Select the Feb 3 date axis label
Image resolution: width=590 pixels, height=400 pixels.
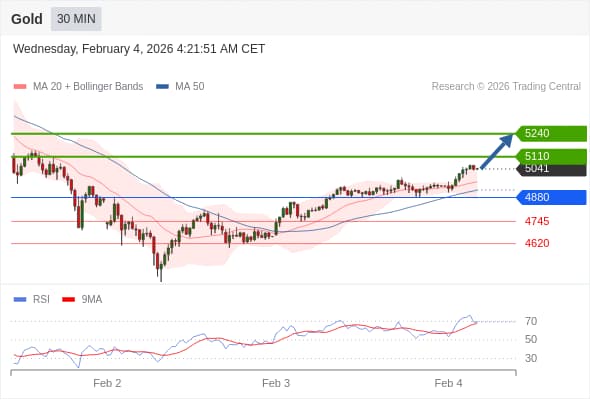(x=276, y=383)
